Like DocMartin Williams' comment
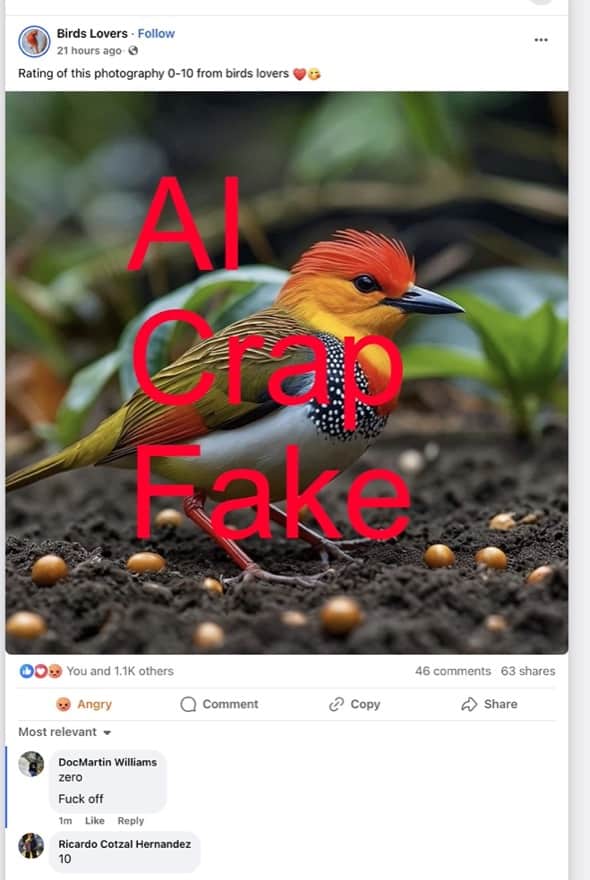The width and height of the screenshot is (590, 880). pyautogui.click(x=94, y=821)
